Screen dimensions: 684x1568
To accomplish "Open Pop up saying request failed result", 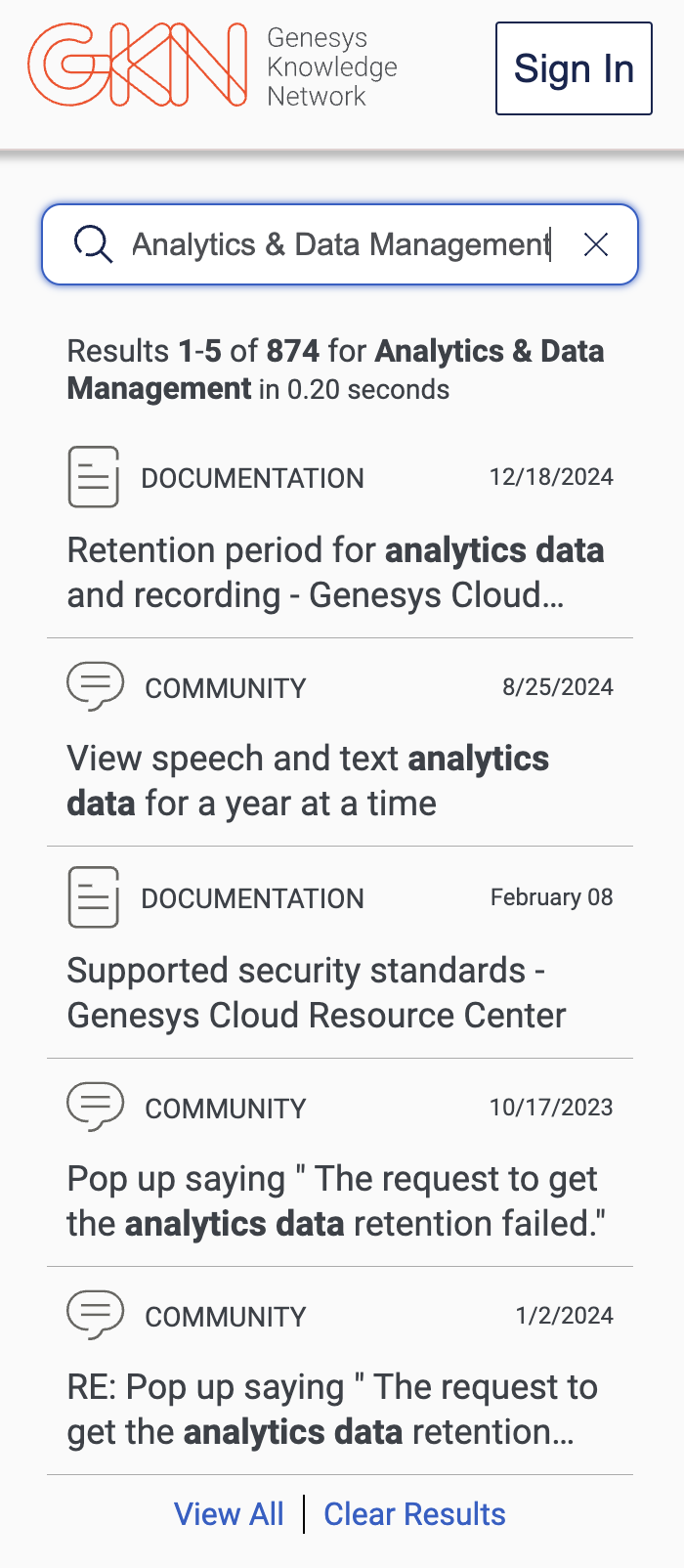I will pos(335,1201).
